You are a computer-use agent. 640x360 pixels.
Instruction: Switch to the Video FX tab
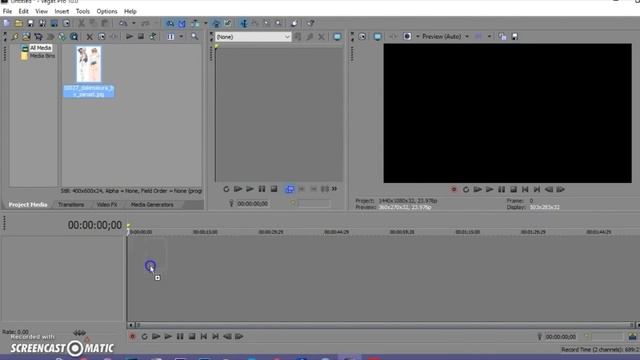click(x=107, y=204)
